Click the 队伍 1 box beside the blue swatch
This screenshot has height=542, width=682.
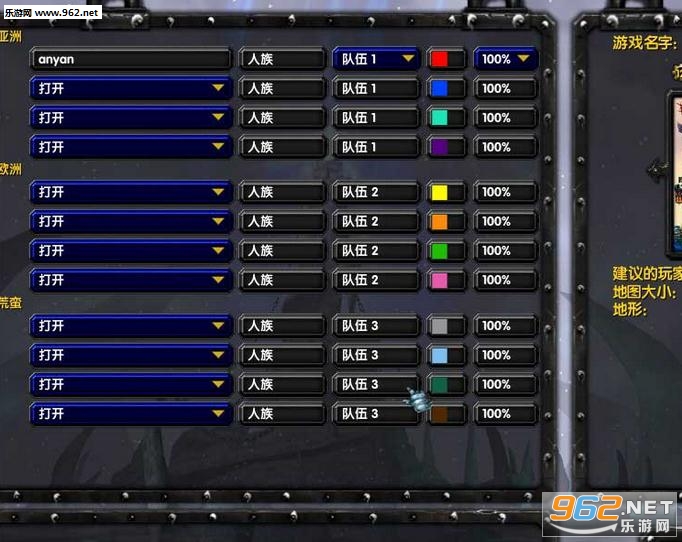(376, 88)
